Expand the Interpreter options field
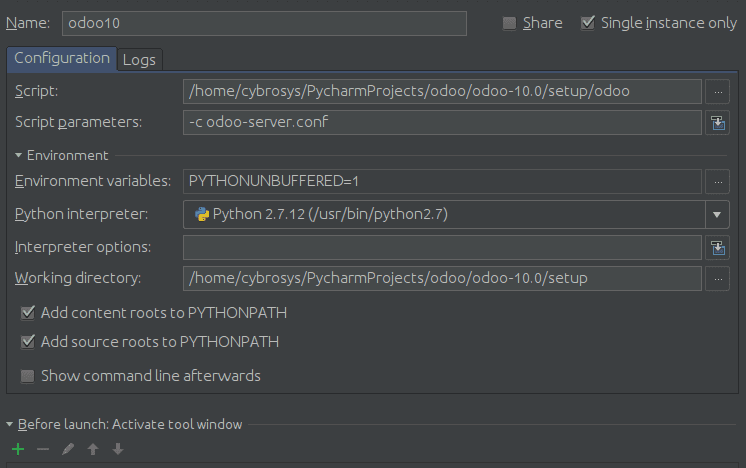The image size is (746, 468). [x=717, y=247]
